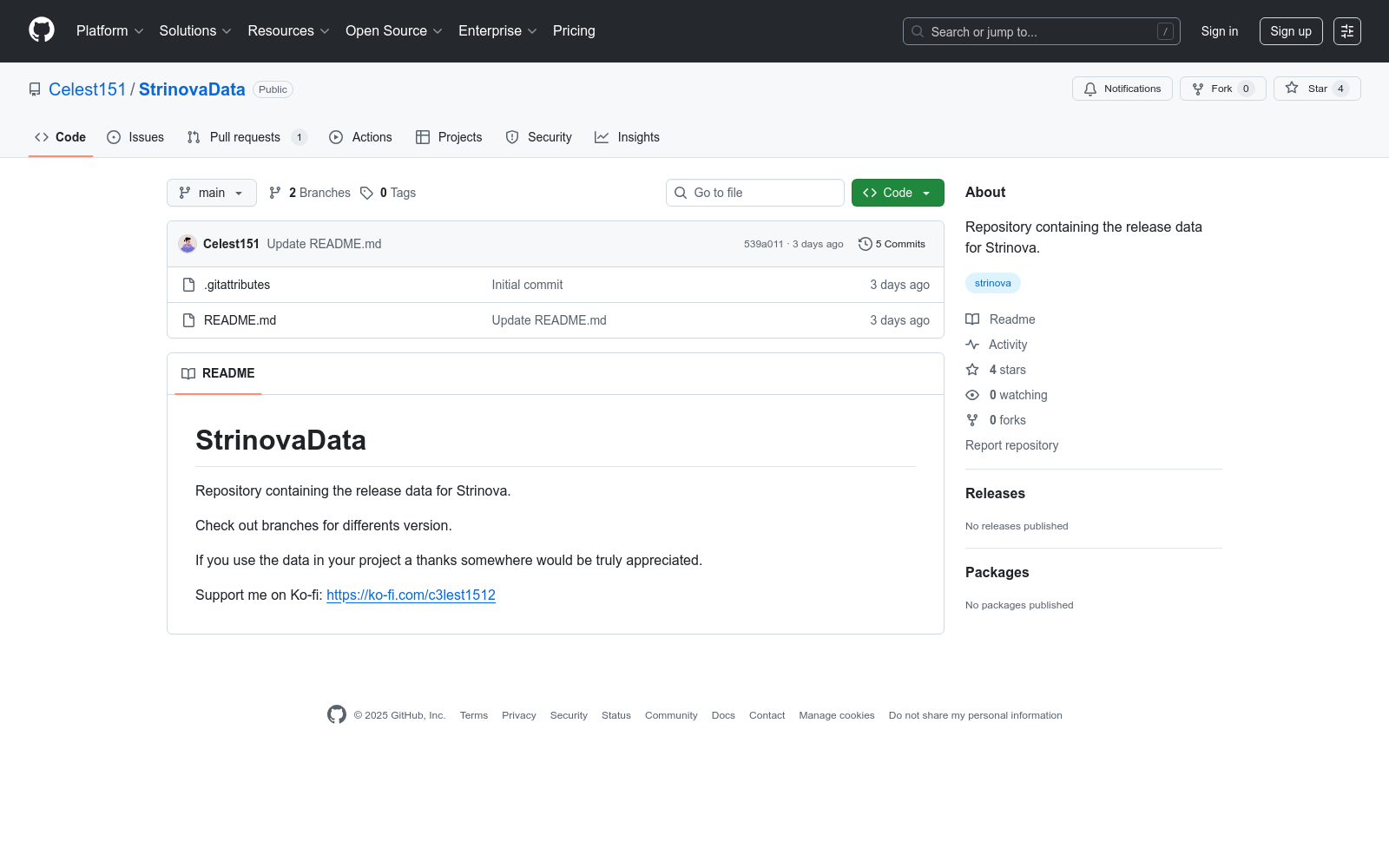Focus the Search or jump to field

1042,31
